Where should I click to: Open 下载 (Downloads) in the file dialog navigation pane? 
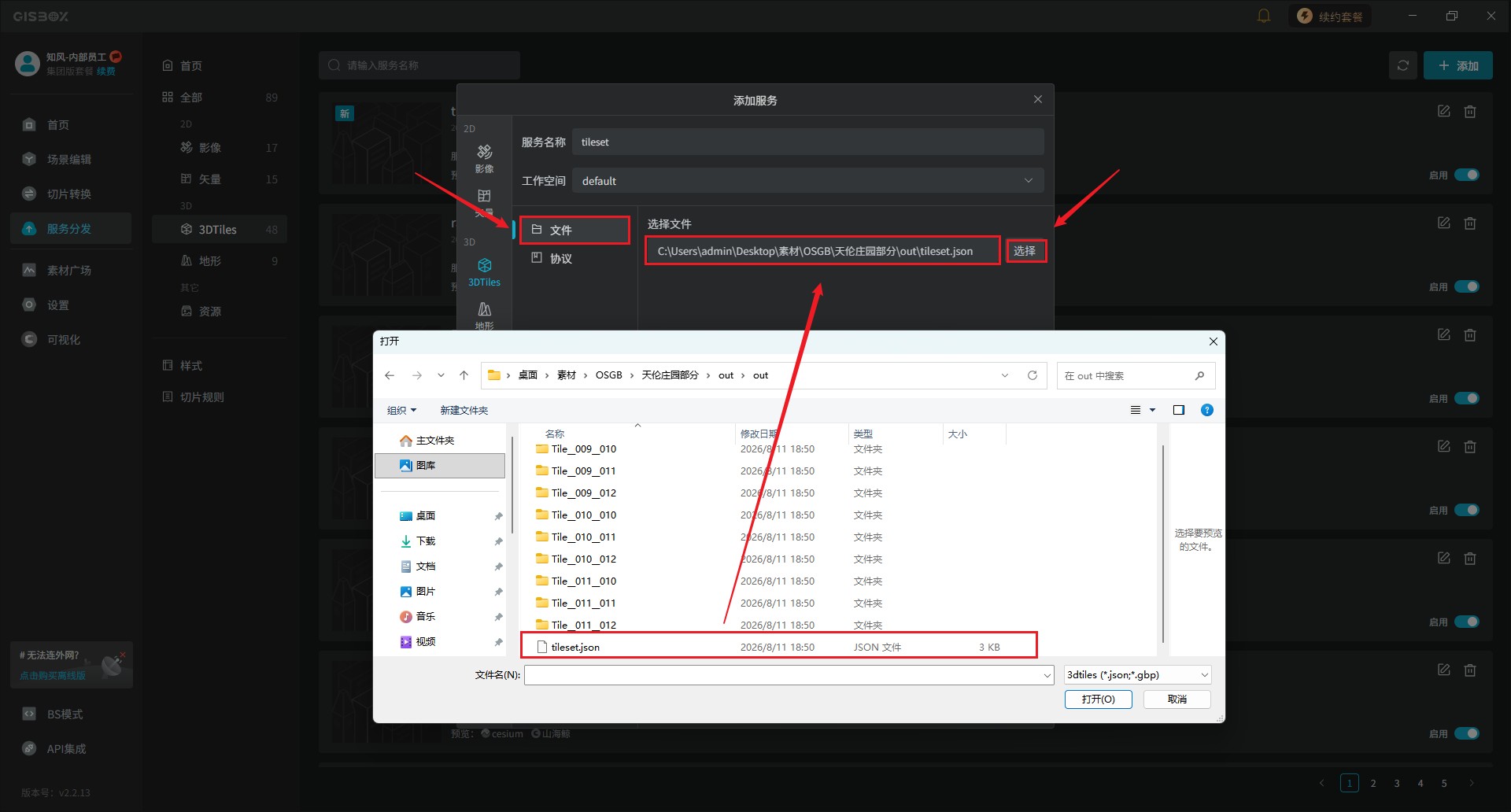[426, 541]
